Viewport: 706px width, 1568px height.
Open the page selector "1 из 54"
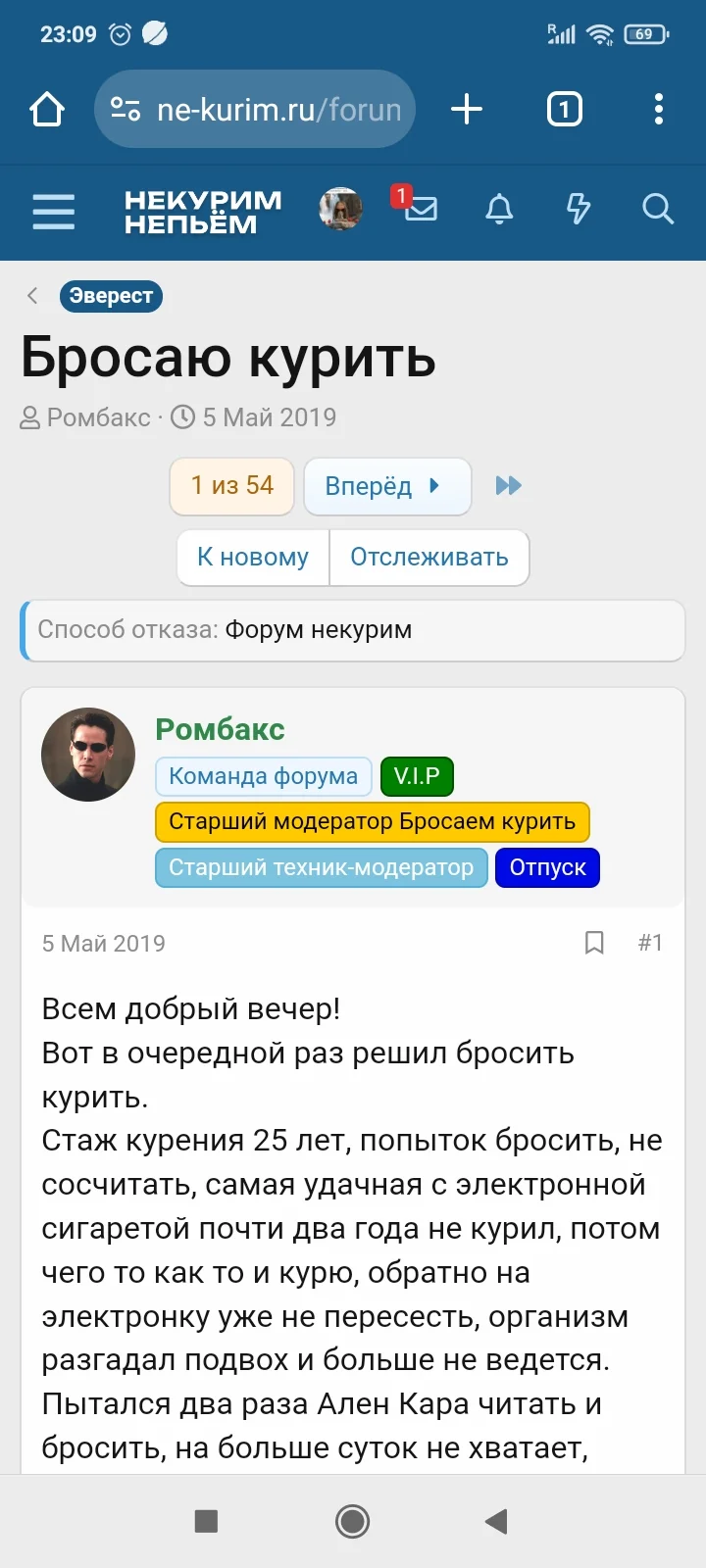click(232, 486)
